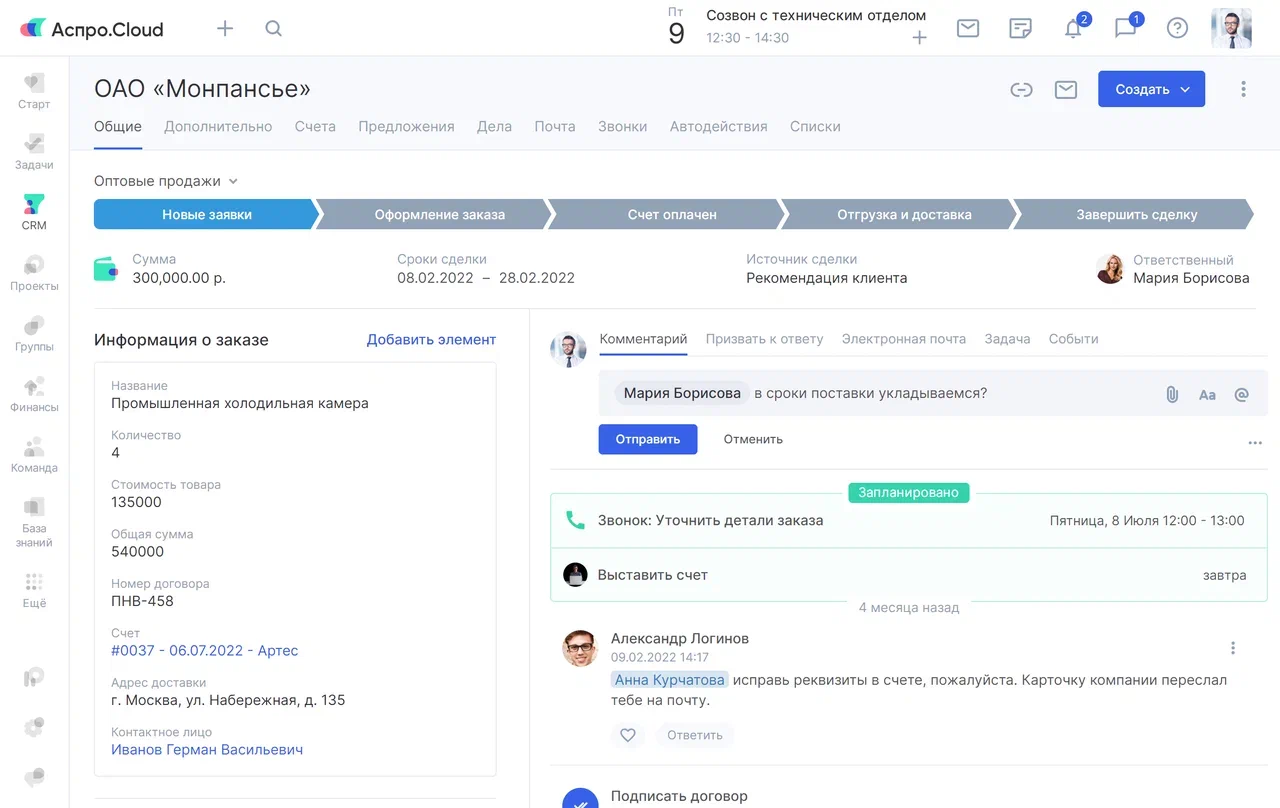Expand the Оптовые продажи pipeline dropdown
The width and height of the screenshot is (1280, 808).
tap(166, 181)
